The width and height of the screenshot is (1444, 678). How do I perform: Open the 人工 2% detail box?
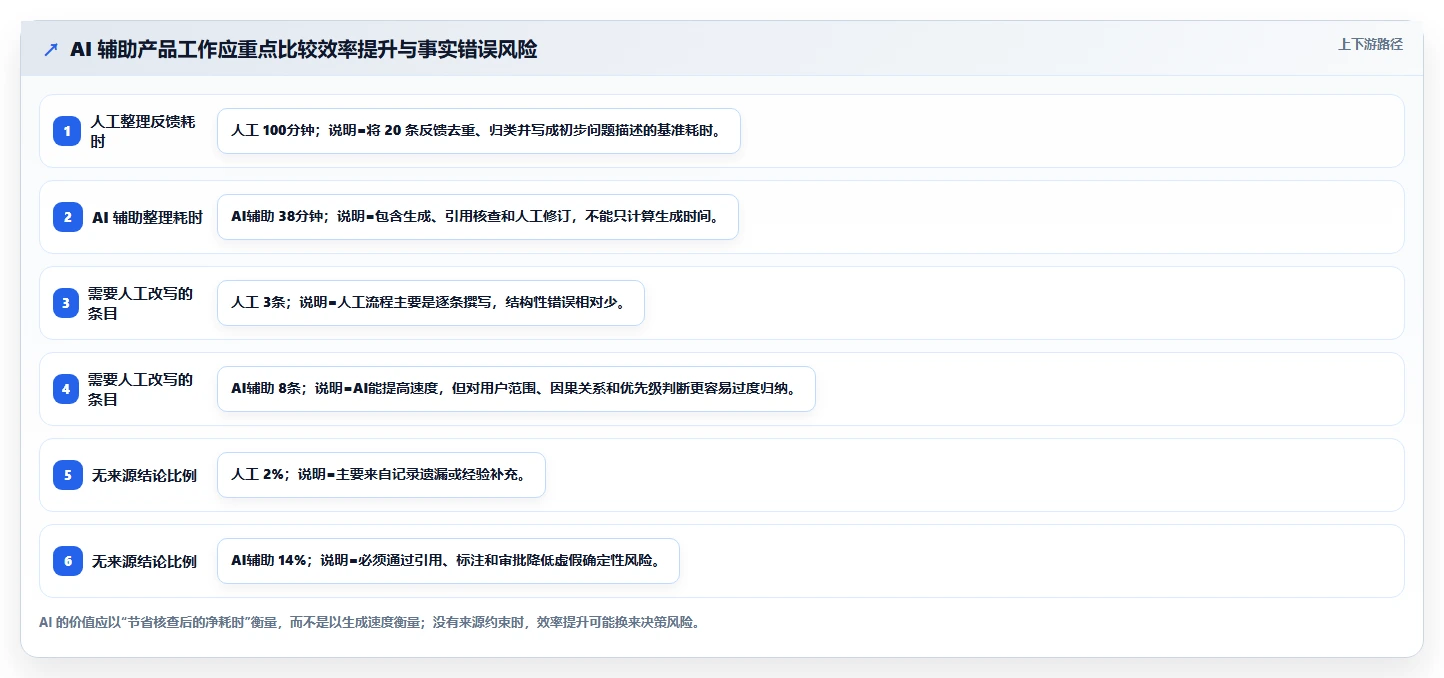(x=381, y=475)
